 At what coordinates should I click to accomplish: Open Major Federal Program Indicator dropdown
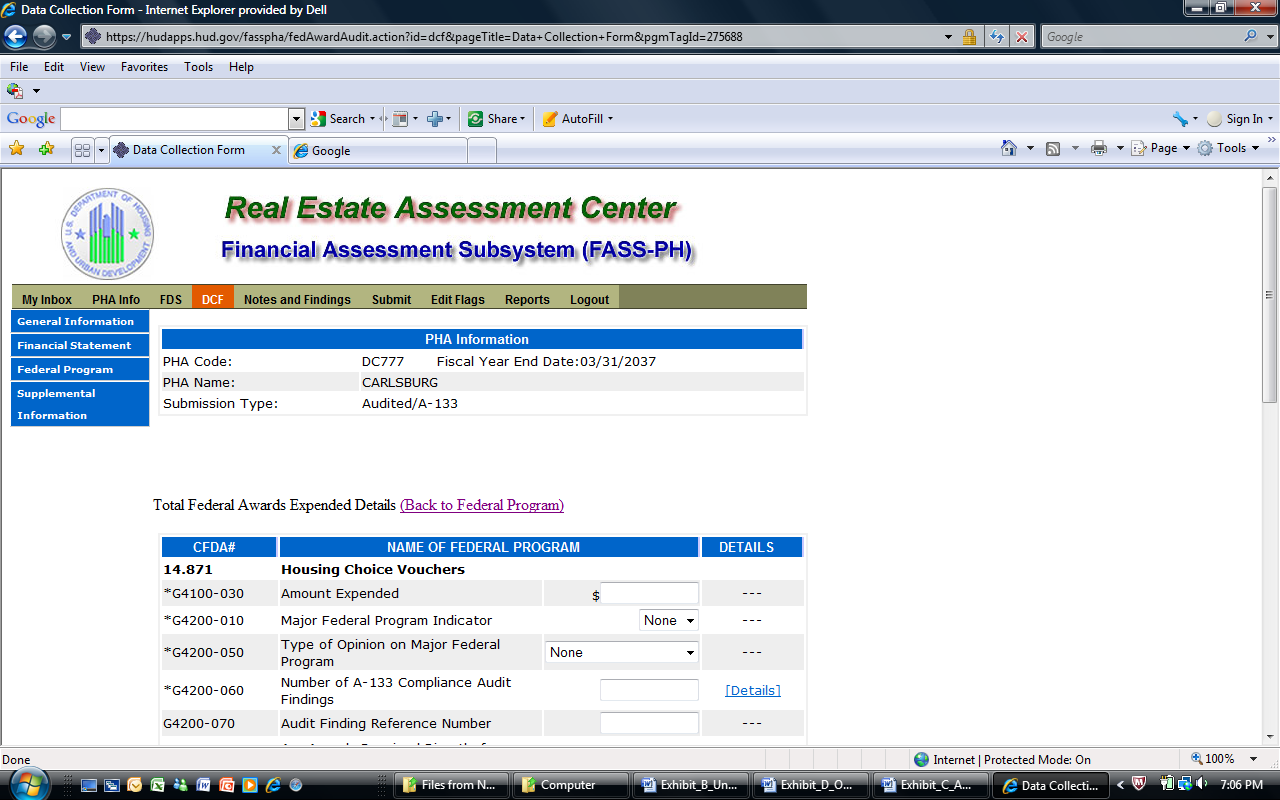point(668,620)
